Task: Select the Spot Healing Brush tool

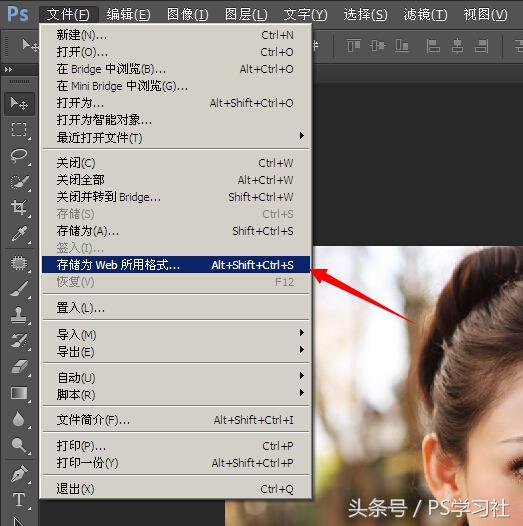Action: 19,263
